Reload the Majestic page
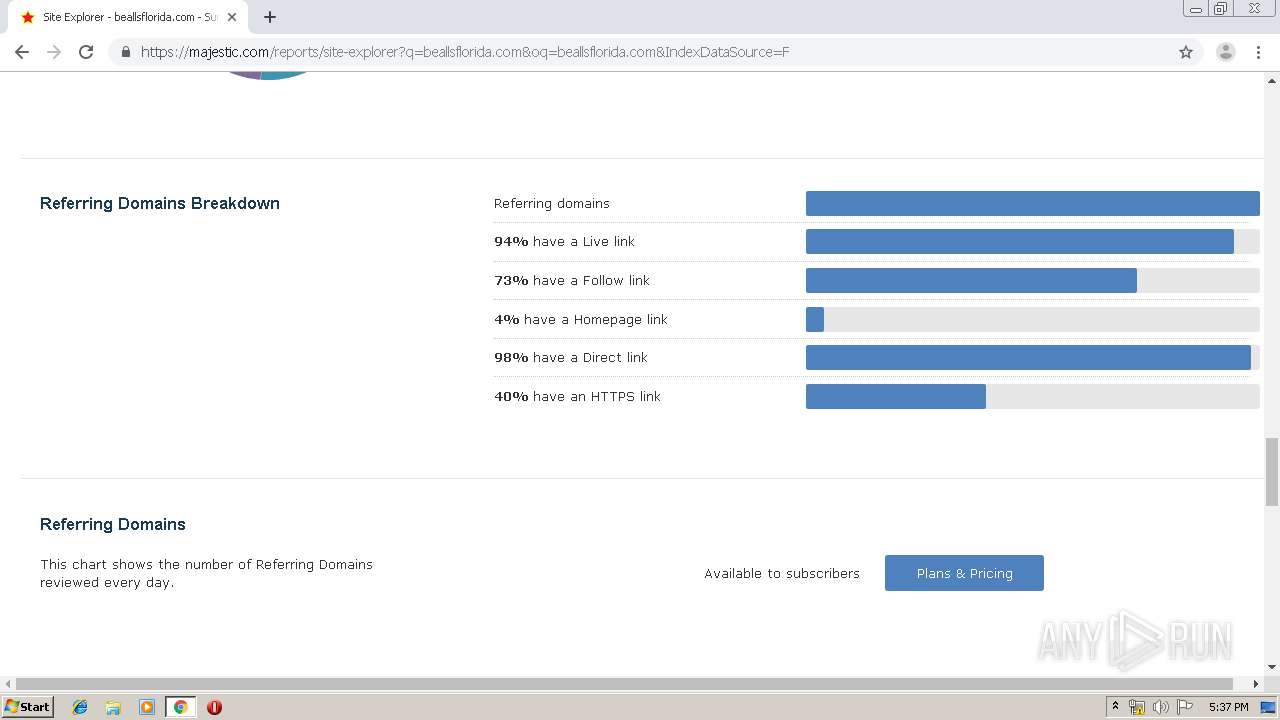The width and height of the screenshot is (1280, 720). click(x=86, y=52)
